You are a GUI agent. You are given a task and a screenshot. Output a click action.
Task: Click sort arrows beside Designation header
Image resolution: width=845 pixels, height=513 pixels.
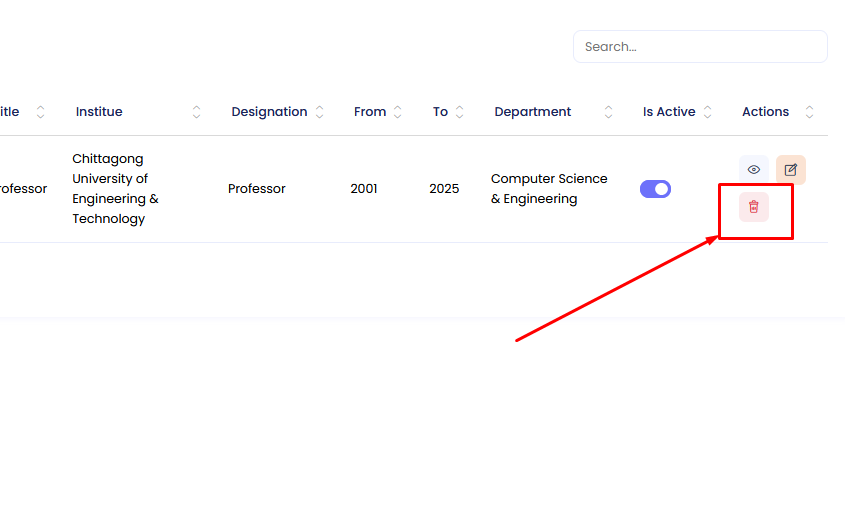coord(320,112)
